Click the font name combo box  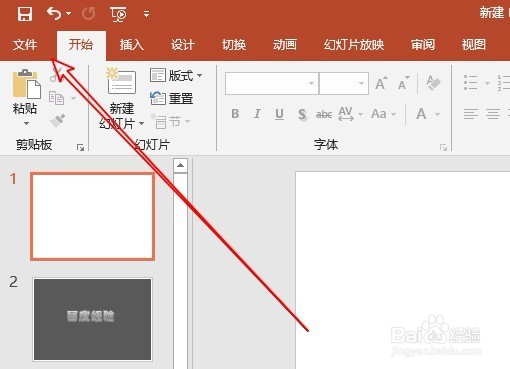[272, 83]
